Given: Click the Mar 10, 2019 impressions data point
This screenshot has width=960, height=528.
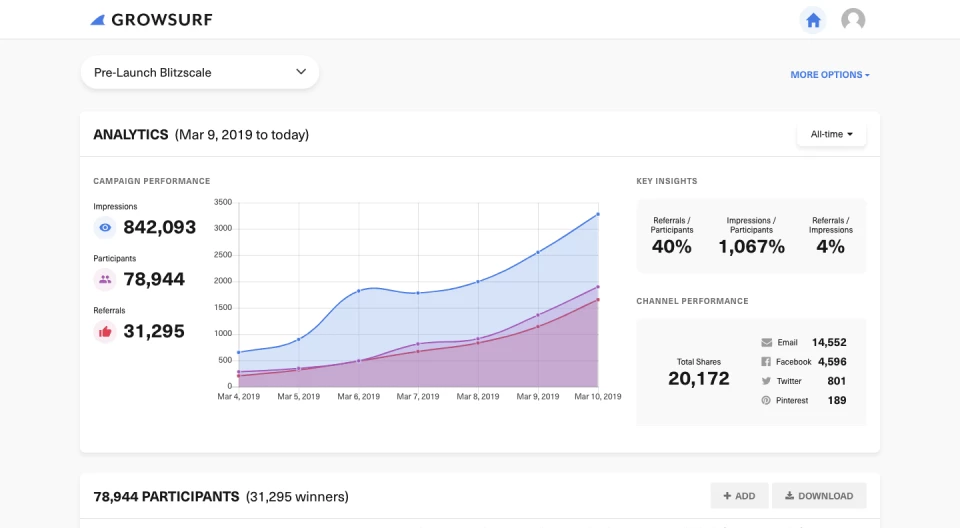Looking at the screenshot, I should [598, 214].
